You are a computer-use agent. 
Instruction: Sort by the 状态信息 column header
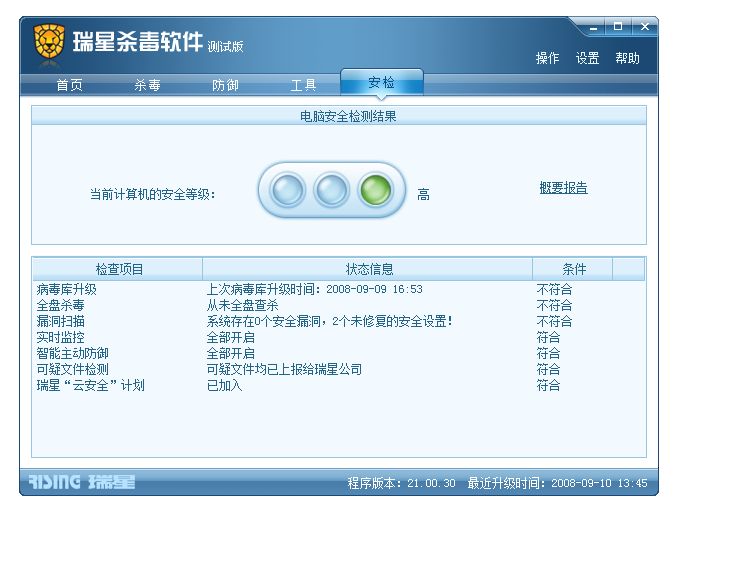tap(368, 269)
